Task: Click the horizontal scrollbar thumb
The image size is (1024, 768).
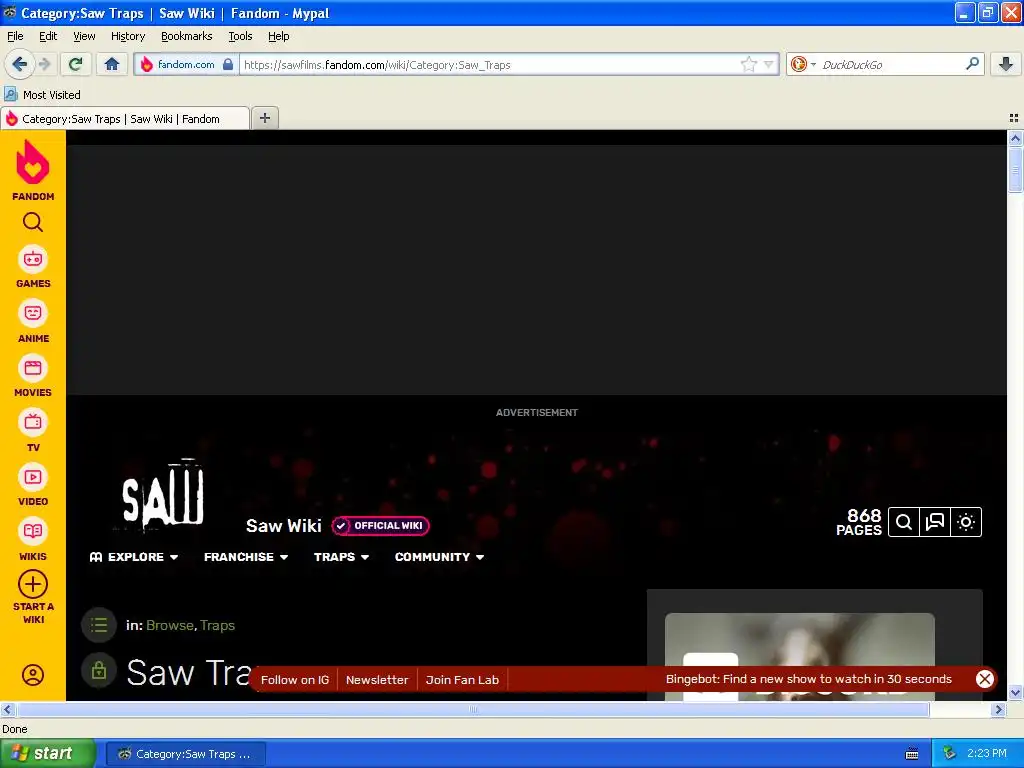Action: tap(473, 709)
